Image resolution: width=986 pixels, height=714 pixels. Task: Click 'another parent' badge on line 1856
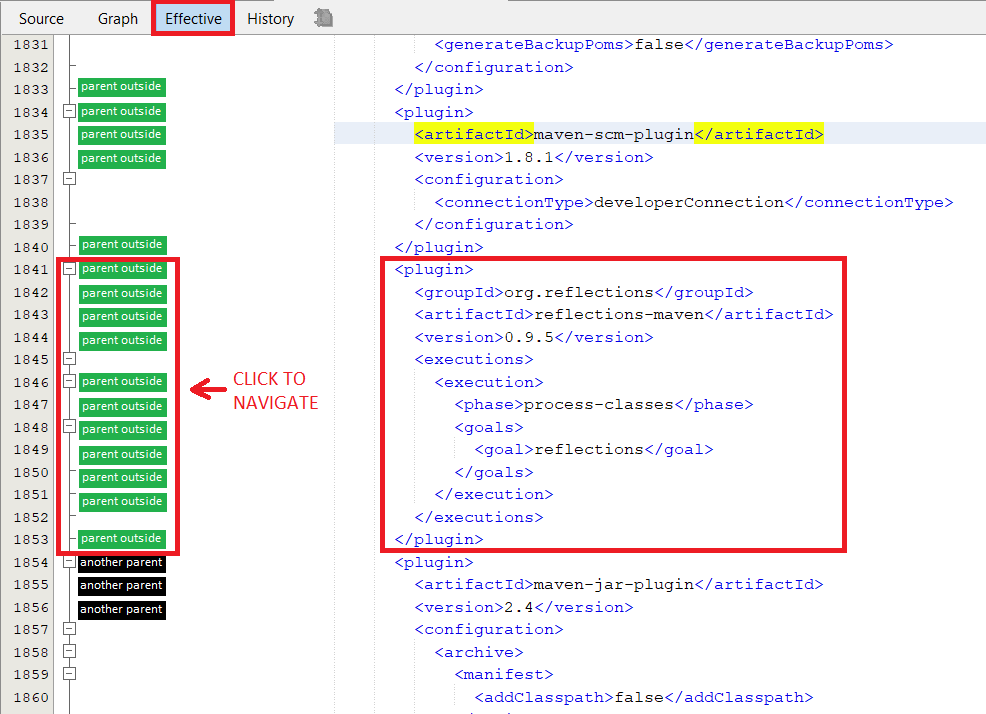[121, 610]
